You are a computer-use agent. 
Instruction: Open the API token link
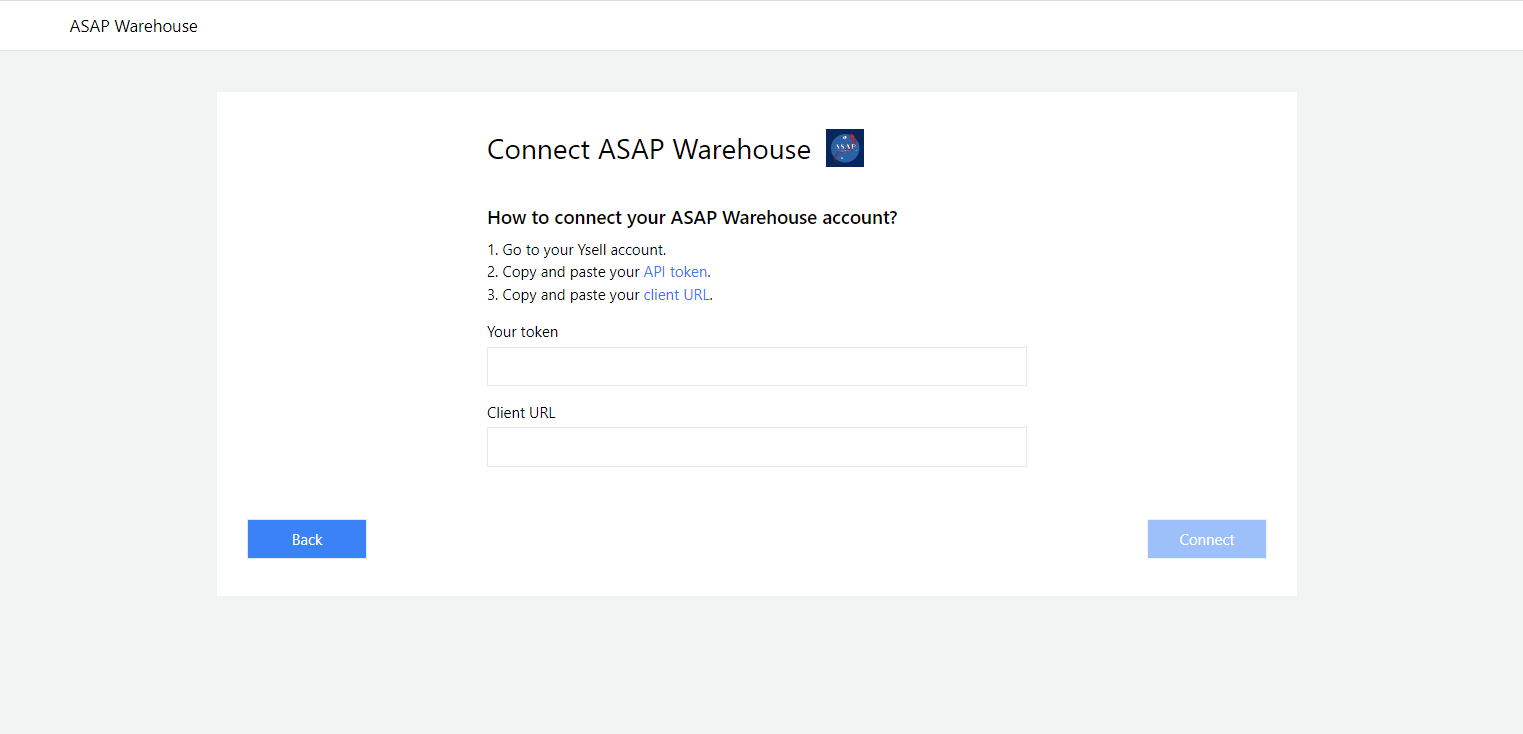(675, 272)
